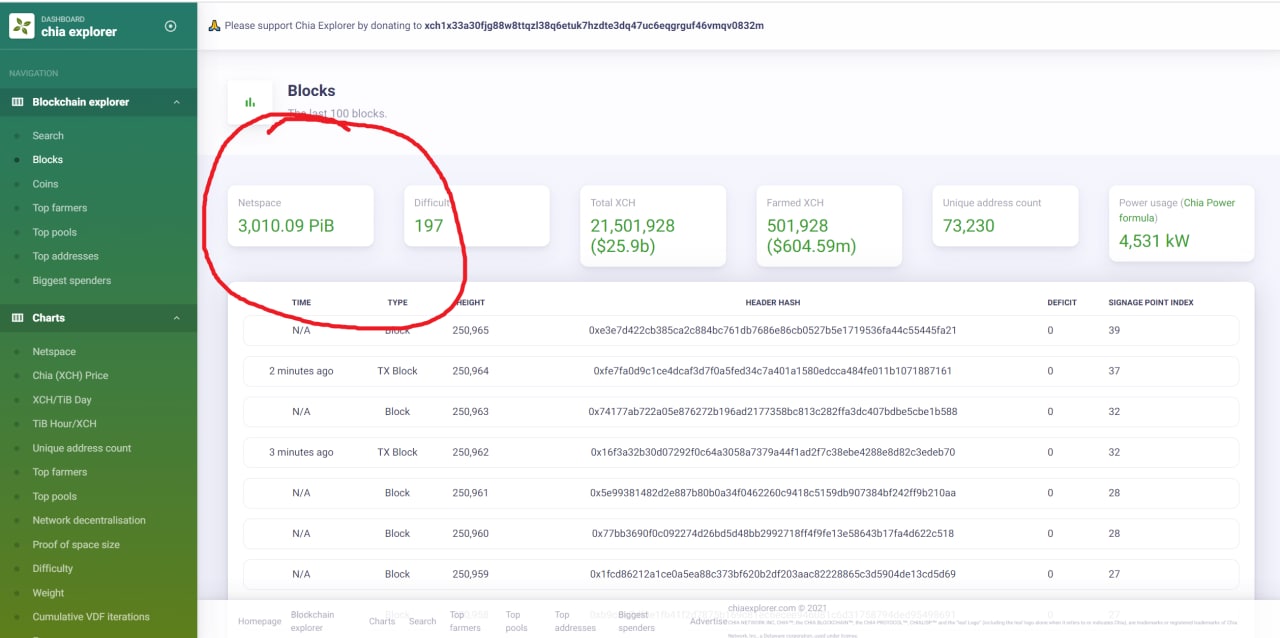The image size is (1280, 638).
Task: Click Top addresses in the footer
Action: pyautogui.click(x=573, y=621)
